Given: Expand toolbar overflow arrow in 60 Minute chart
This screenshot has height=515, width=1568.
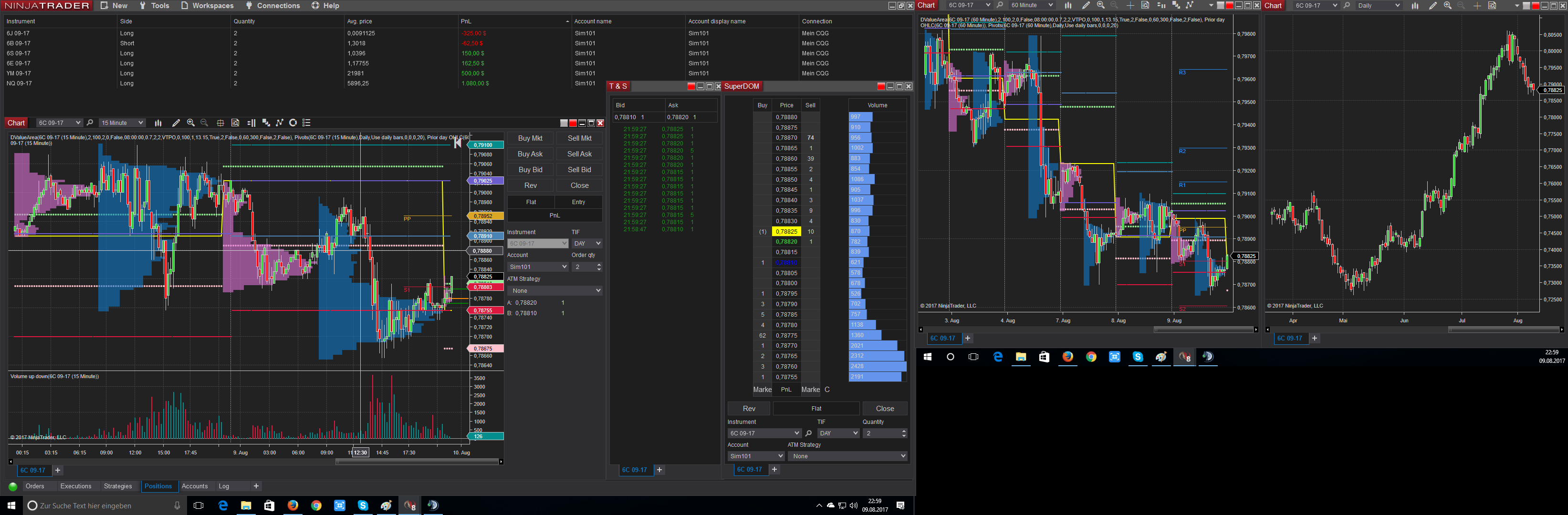Looking at the screenshot, I should click(1211, 5).
